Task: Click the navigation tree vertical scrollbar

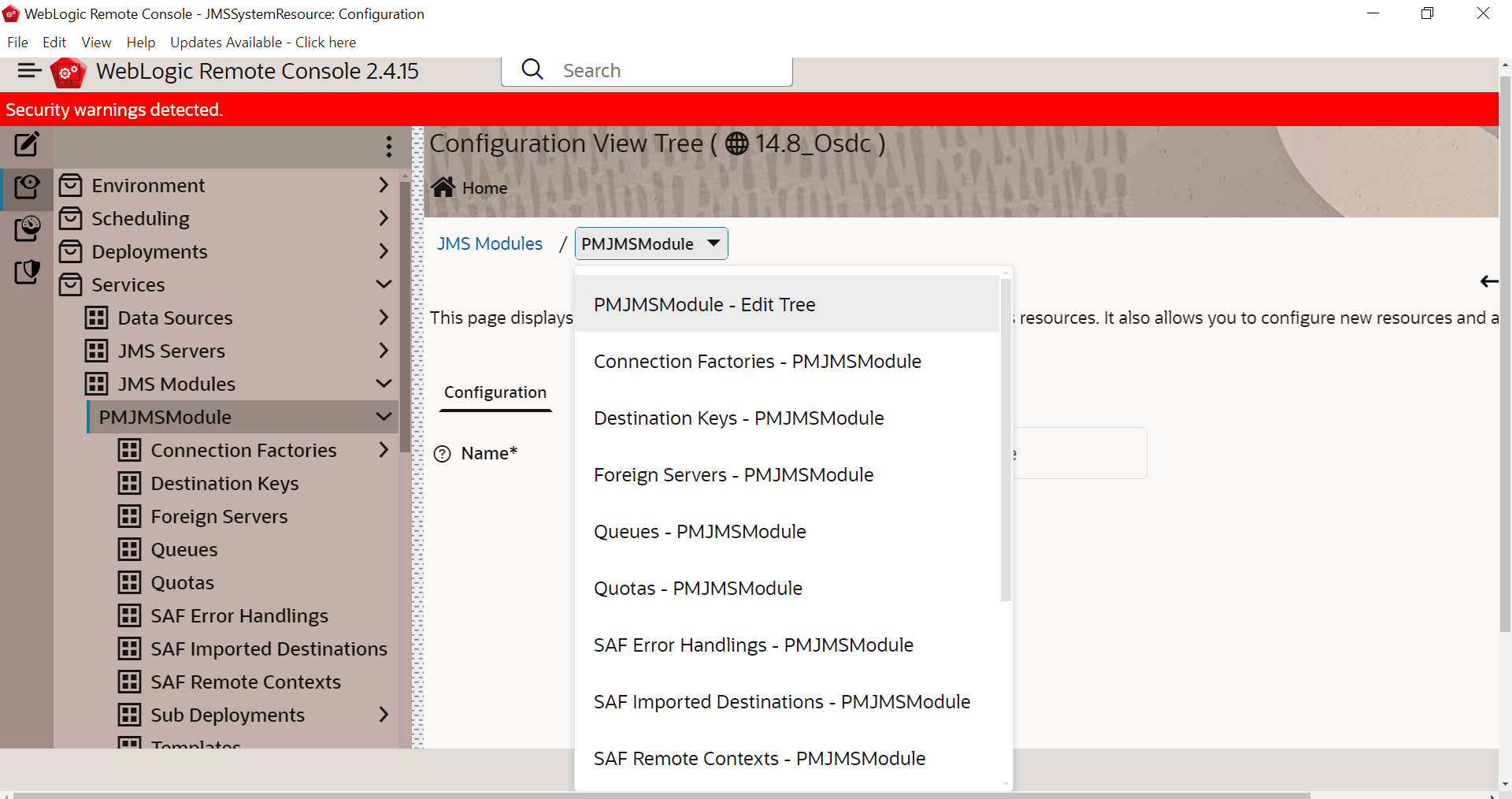Action: (405, 317)
